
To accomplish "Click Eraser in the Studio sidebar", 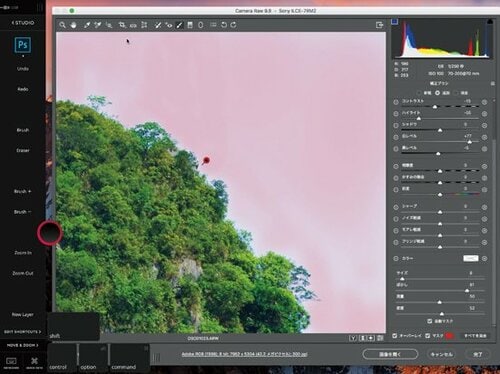I will pos(23,150).
